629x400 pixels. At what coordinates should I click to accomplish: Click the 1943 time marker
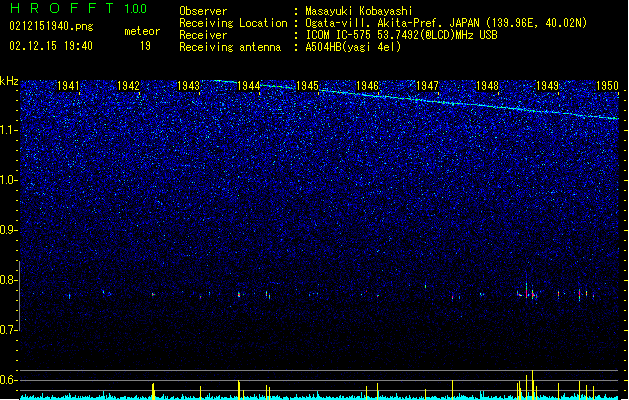coord(188,85)
